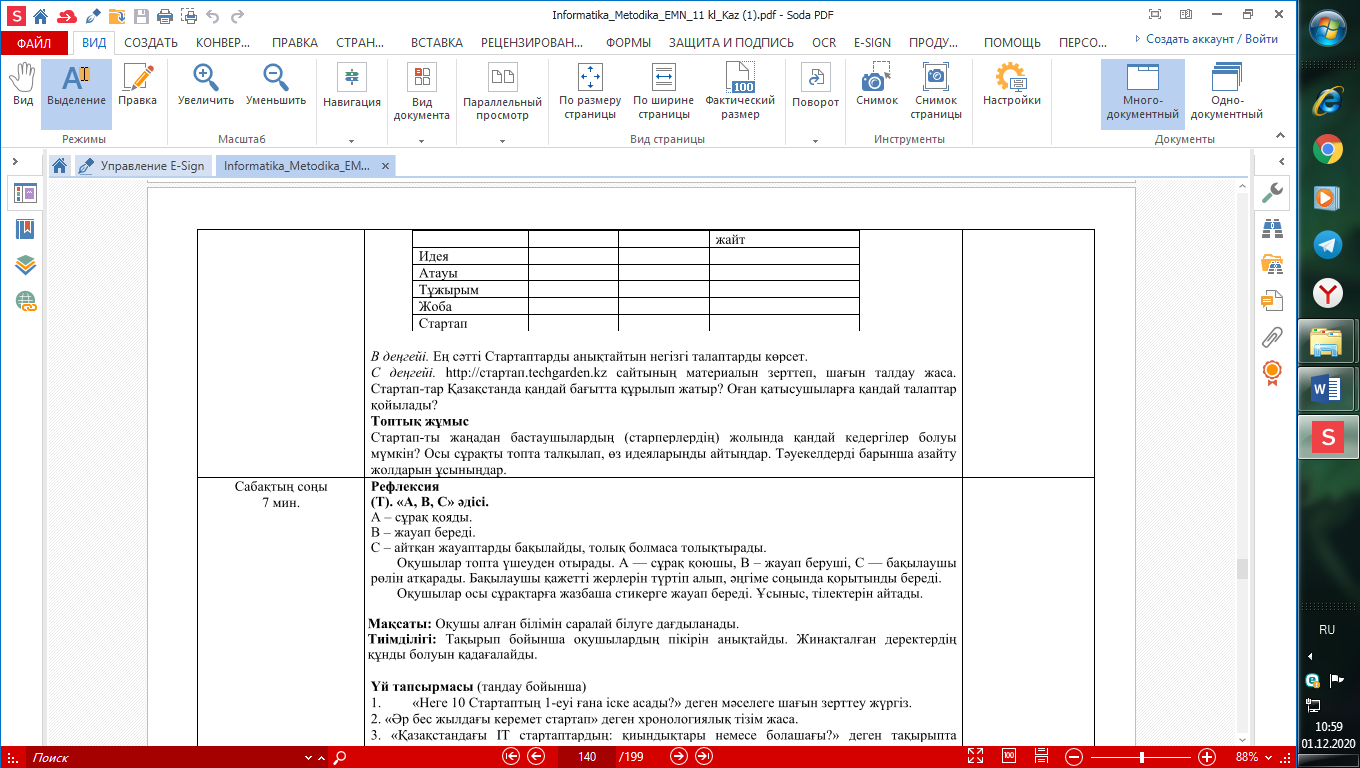1360x768 pixels.
Task: Toggle full screen from status bar
Action: (978, 757)
